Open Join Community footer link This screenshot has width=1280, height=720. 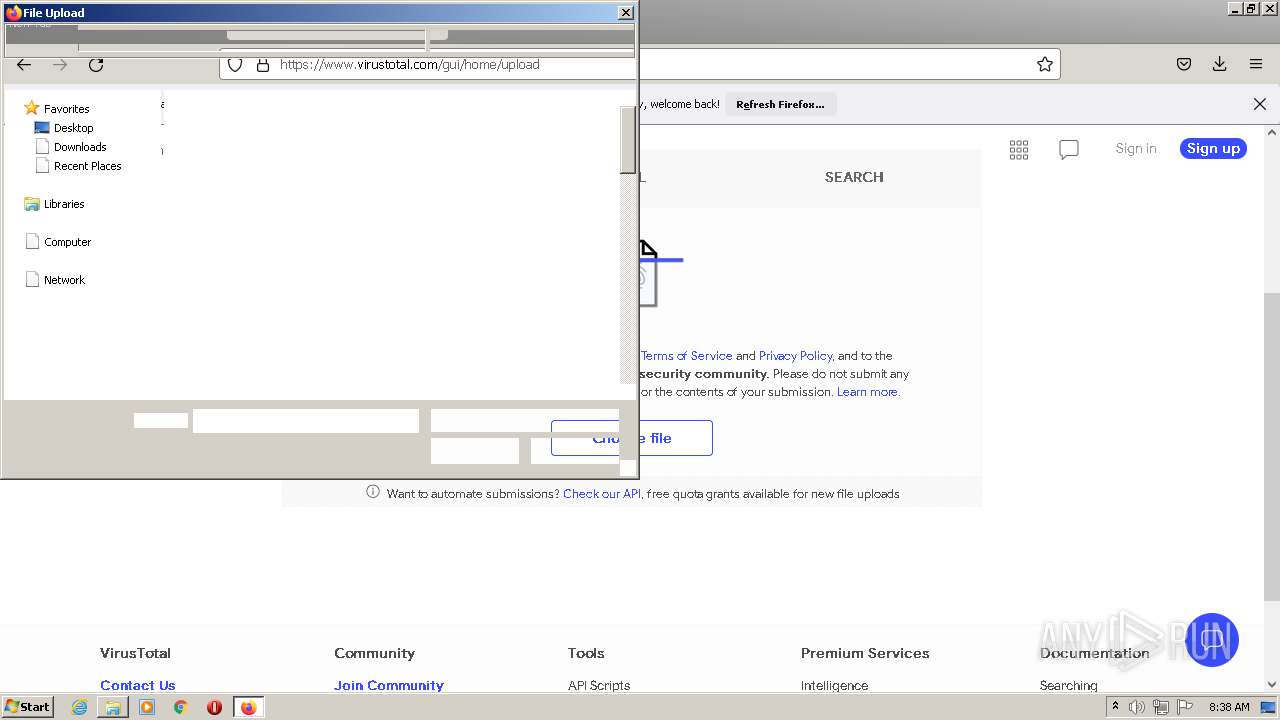[x=389, y=685]
